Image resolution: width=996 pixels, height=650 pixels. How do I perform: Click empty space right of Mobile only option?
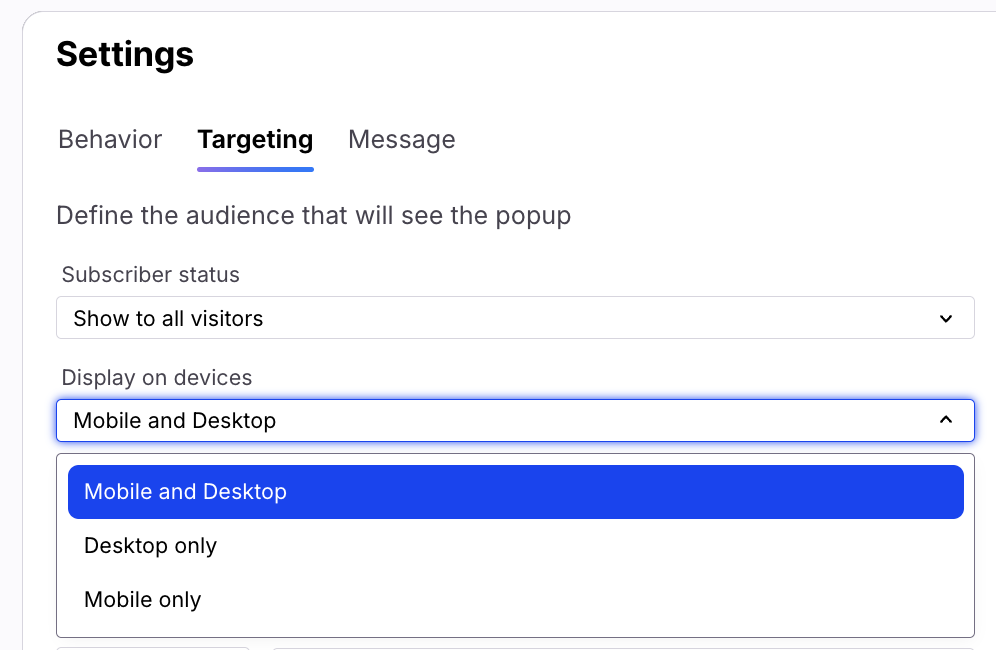(600, 600)
